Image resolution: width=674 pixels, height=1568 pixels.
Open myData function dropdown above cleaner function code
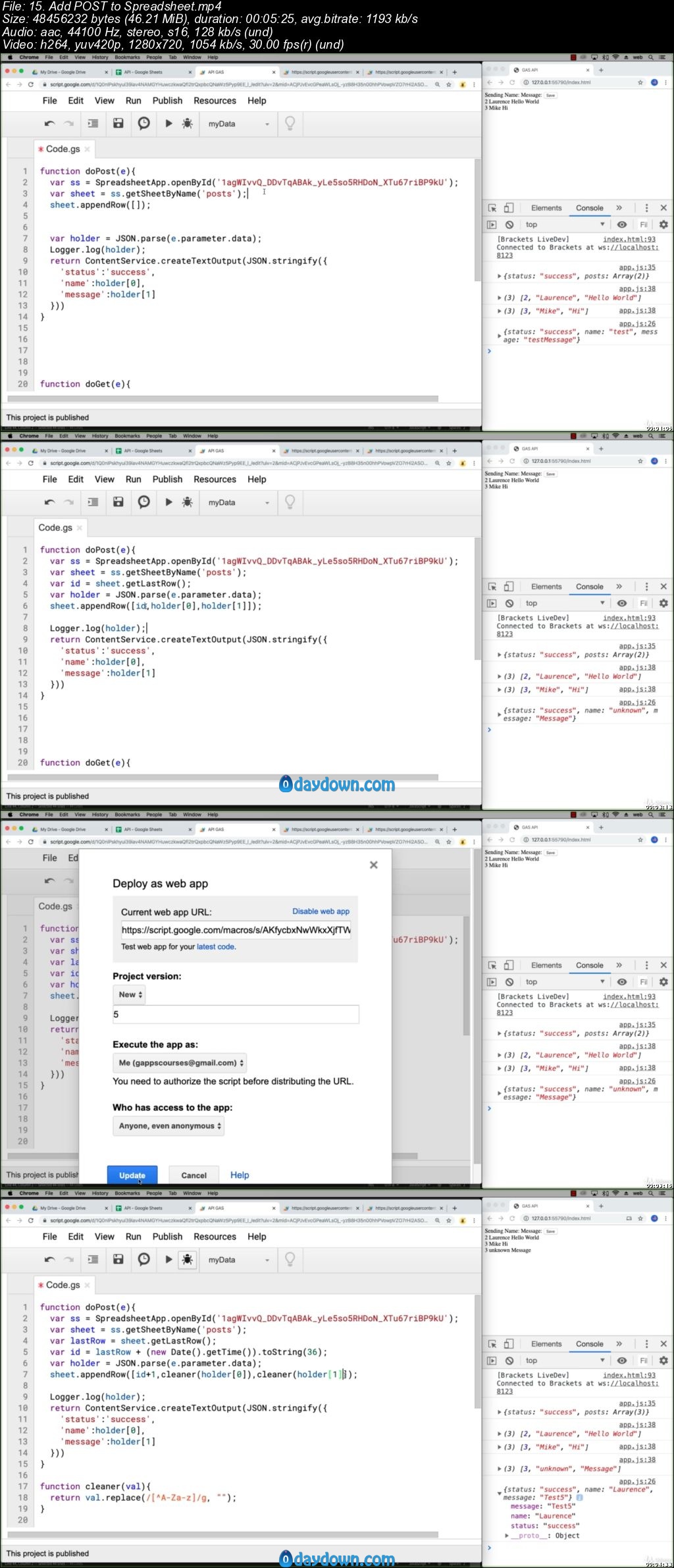(x=238, y=1259)
